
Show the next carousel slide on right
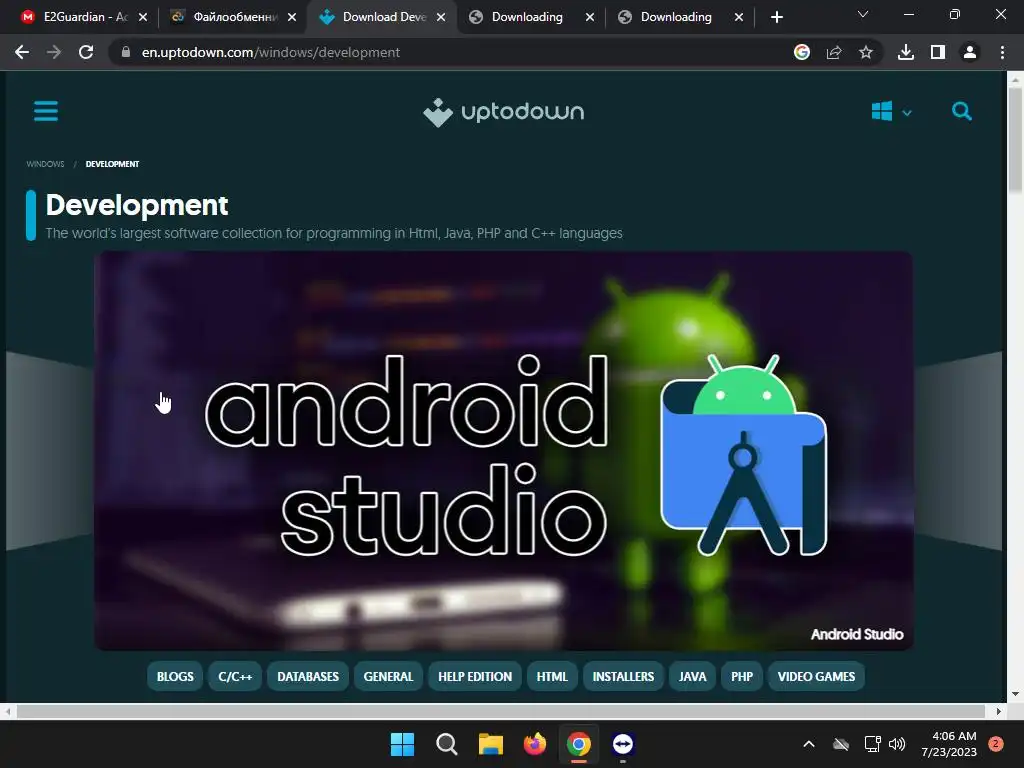coord(958,451)
